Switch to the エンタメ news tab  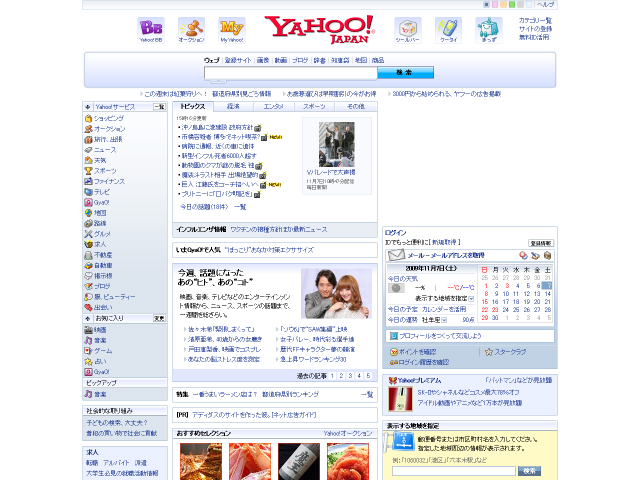pyautogui.click(x=273, y=107)
